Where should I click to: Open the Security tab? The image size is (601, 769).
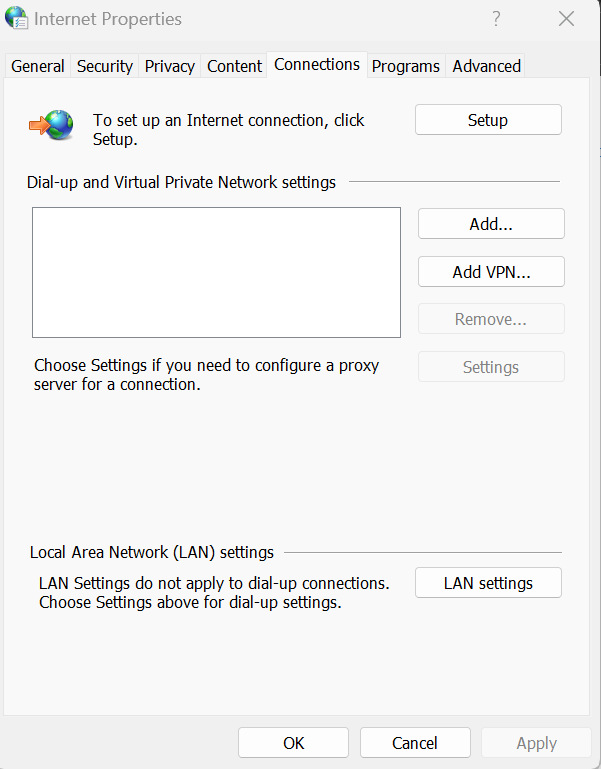105,66
